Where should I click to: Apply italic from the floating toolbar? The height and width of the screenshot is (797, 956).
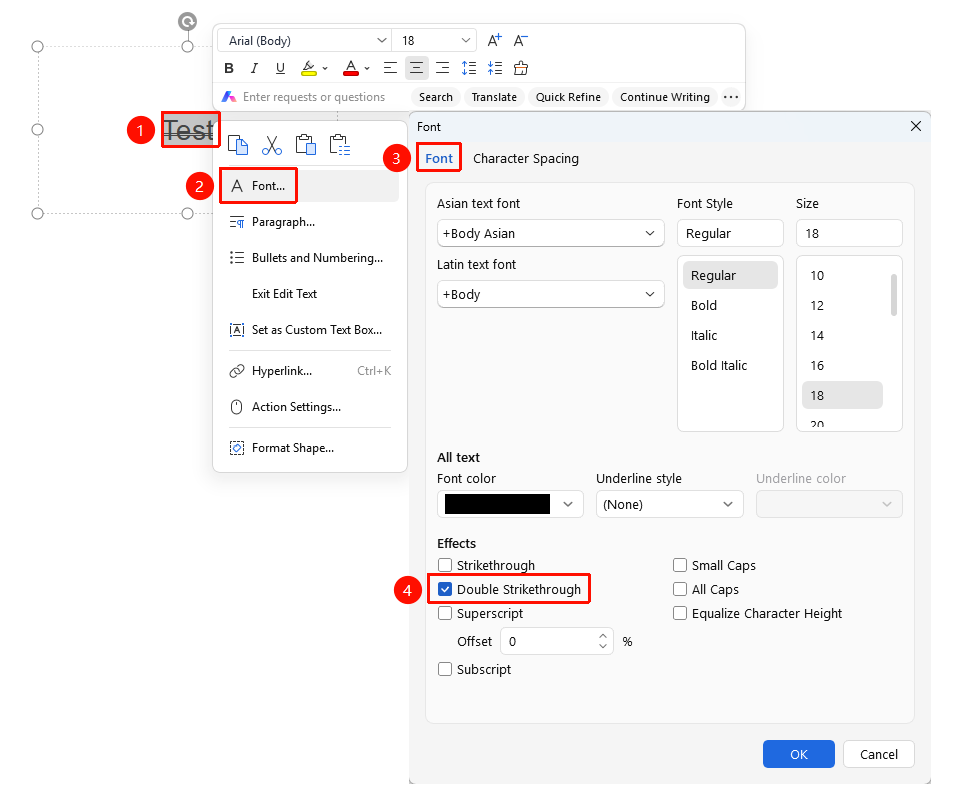pos(254,68)
